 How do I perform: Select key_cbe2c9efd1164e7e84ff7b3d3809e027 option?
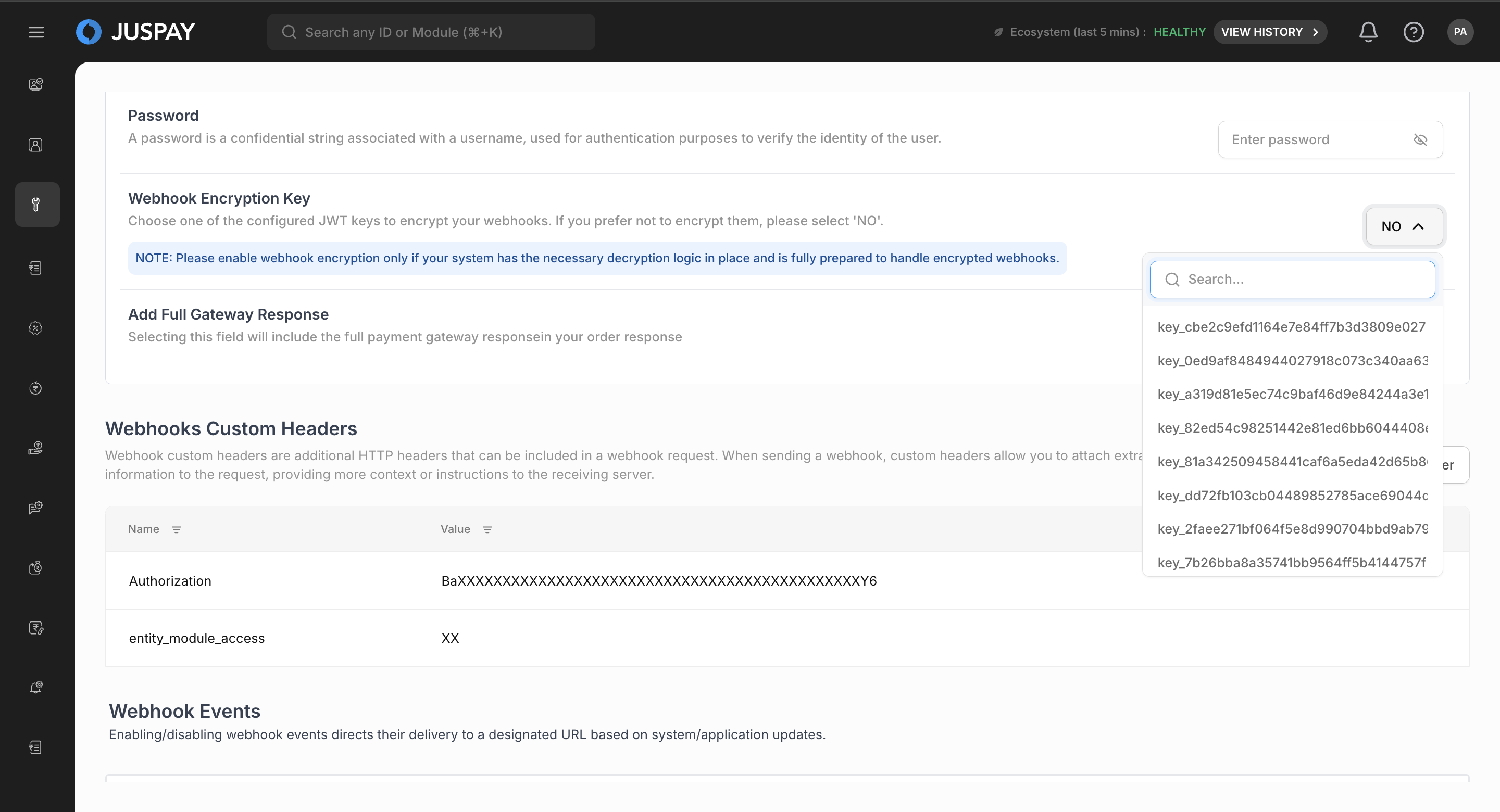click(x=1291, y=327)
